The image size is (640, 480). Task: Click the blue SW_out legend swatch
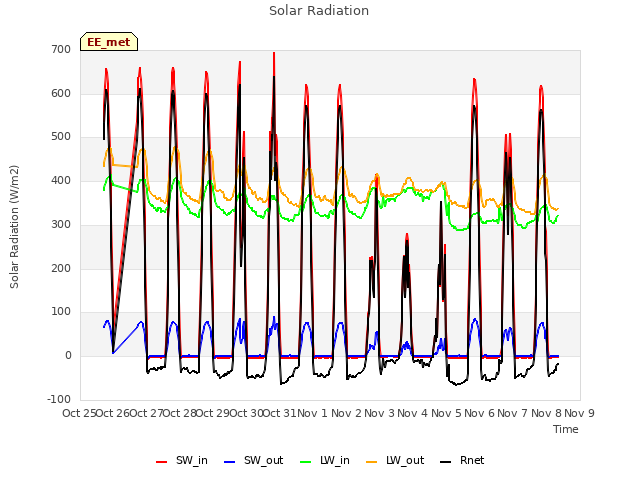(x=230, y=462)
